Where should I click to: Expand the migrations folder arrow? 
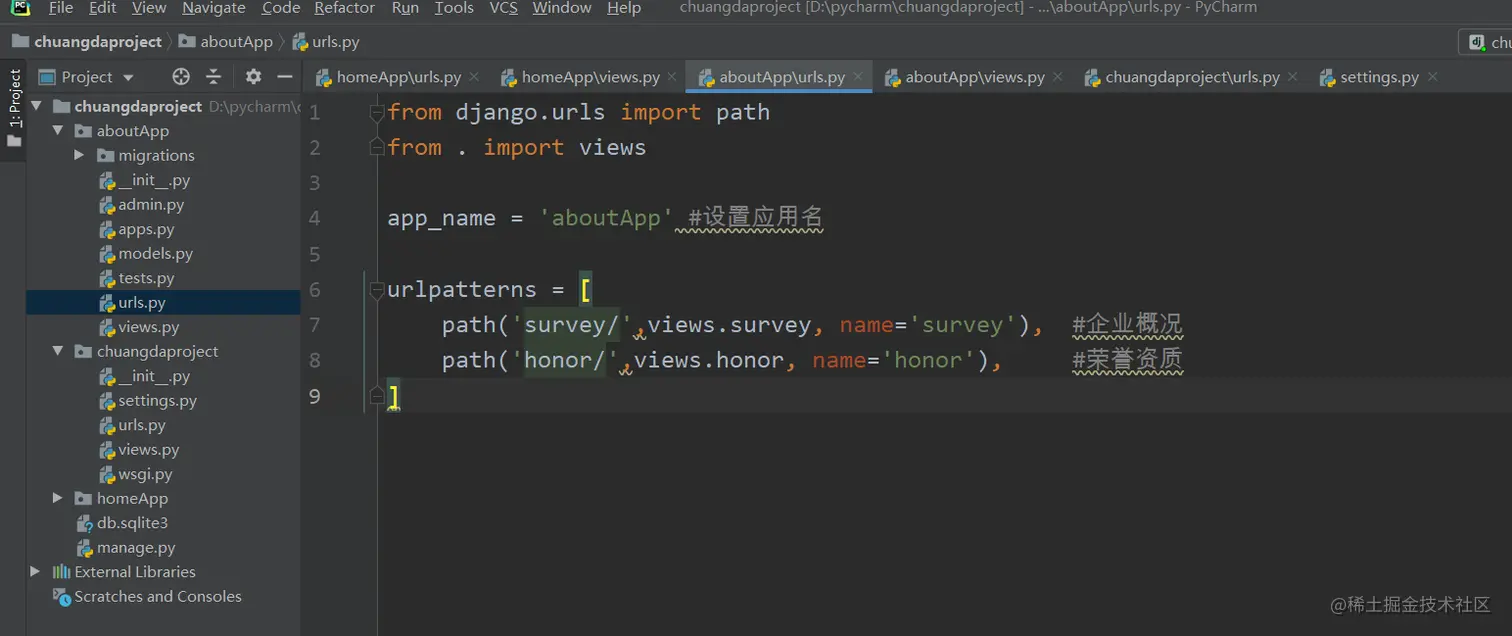[x=80, y=155]
